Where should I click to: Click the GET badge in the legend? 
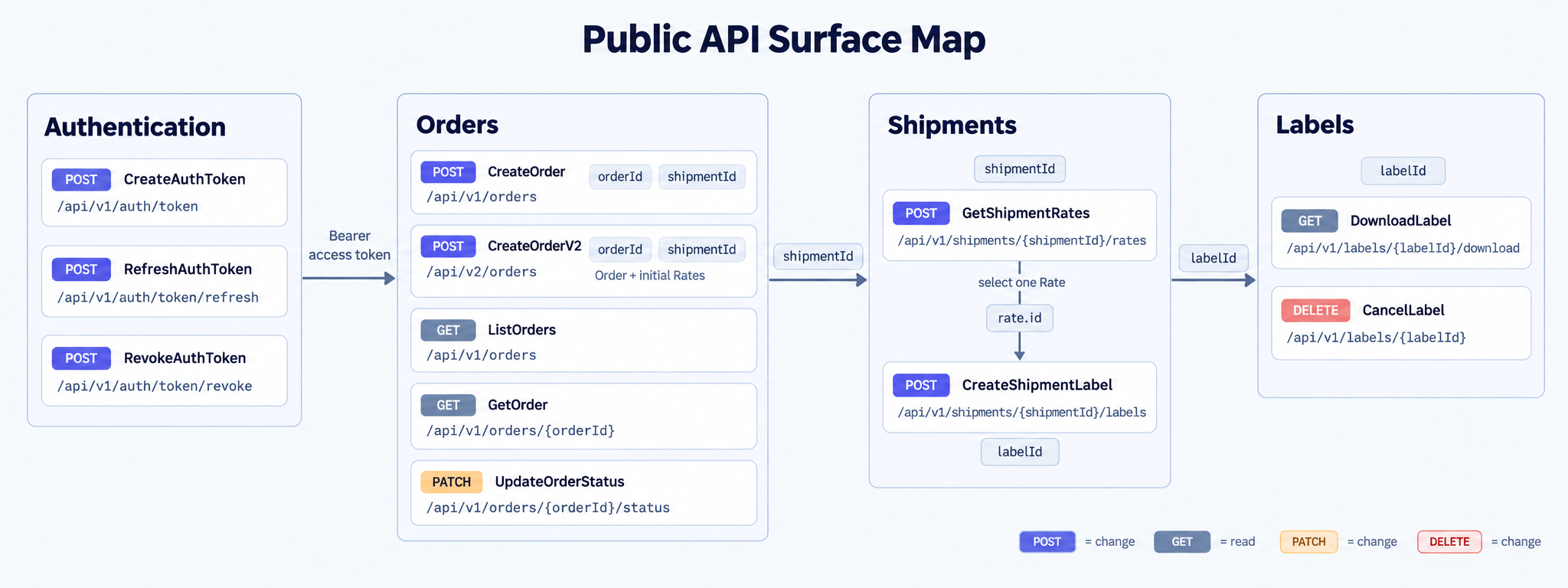click(x=1182, y=542)
